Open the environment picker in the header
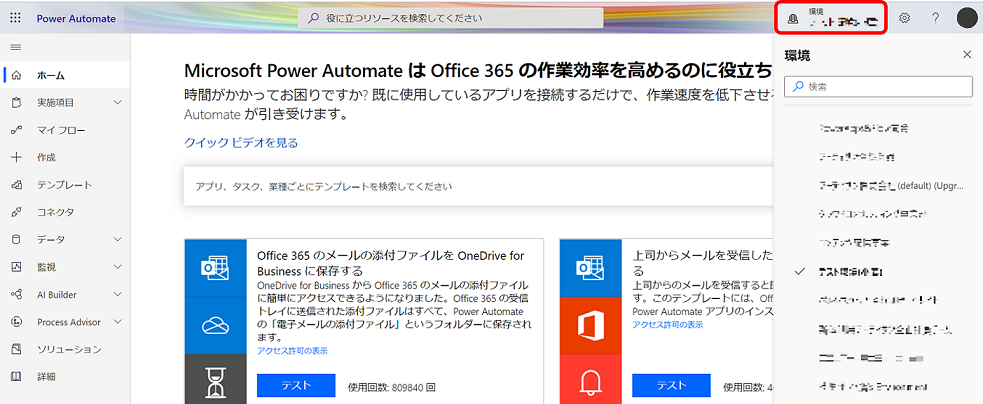The image size is (983, 404). click(831, 18)
